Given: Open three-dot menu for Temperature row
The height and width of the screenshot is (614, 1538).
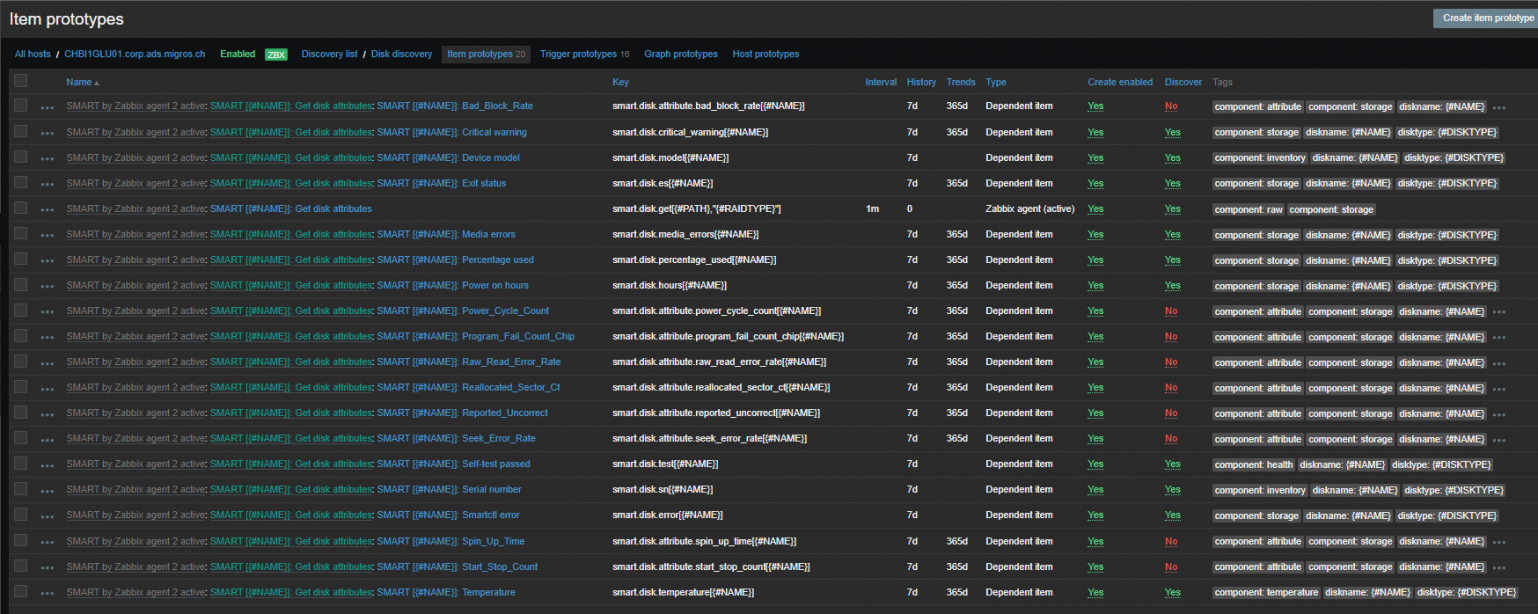Looking at the screenshot, I should (x=47, y=593).
